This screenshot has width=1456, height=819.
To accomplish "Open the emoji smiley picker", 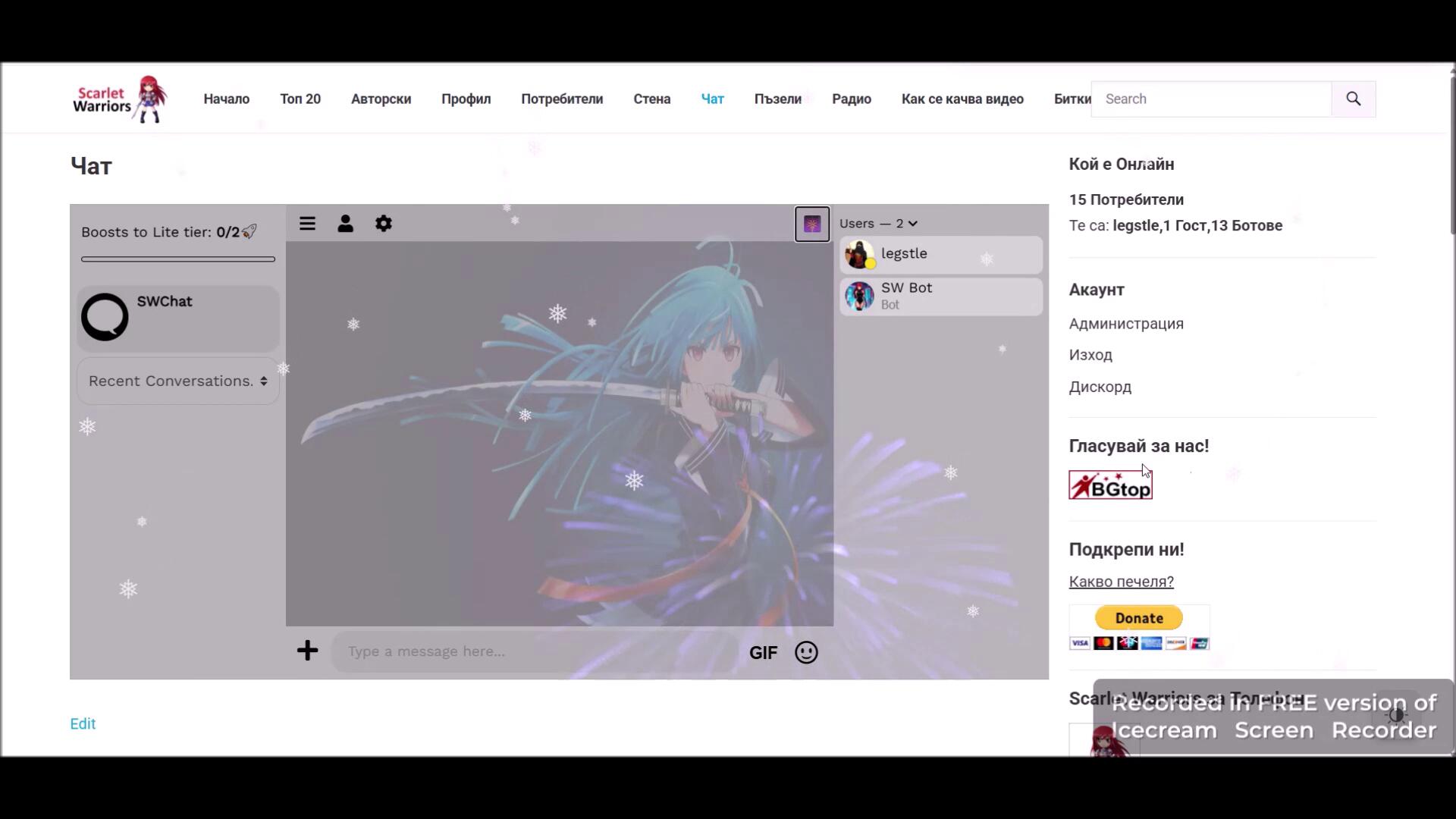I will pos(806,652).
